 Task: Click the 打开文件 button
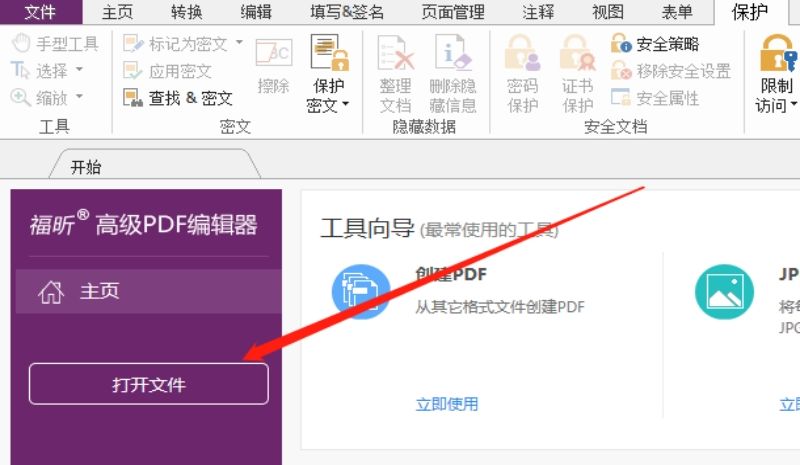pyautogui.click(x=148, y=384)
